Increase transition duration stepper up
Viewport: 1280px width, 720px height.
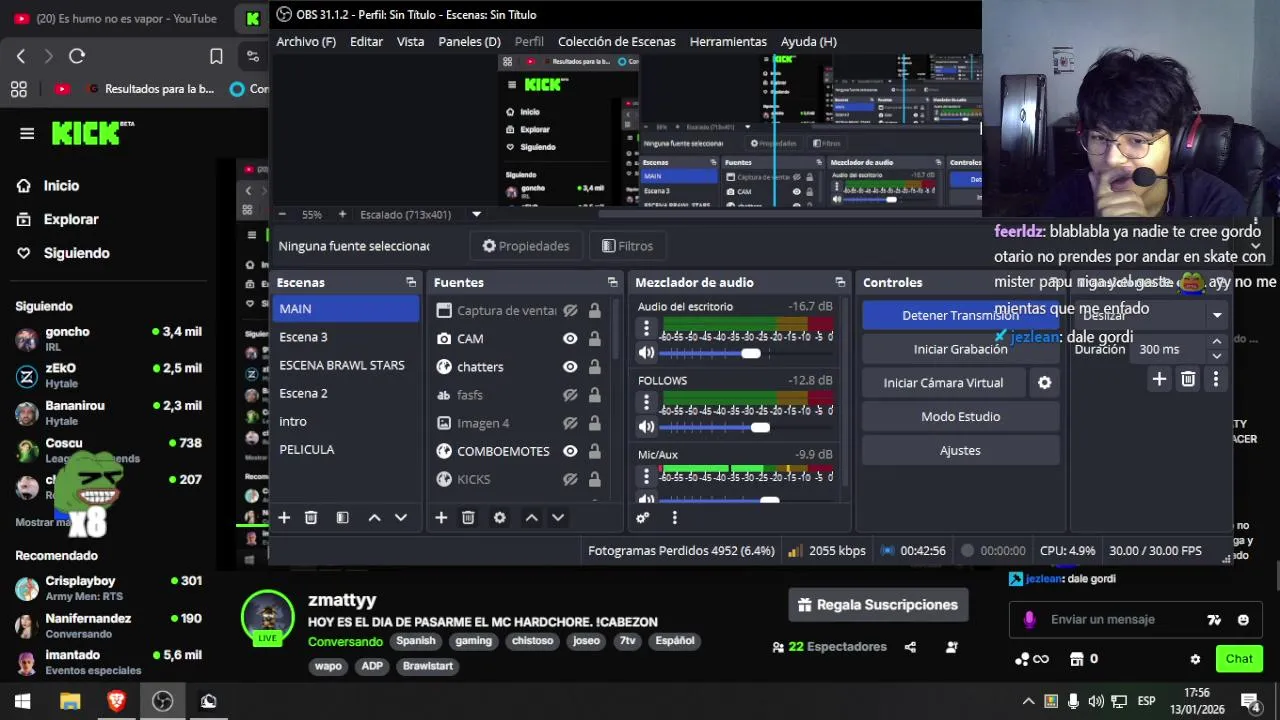1216,343
